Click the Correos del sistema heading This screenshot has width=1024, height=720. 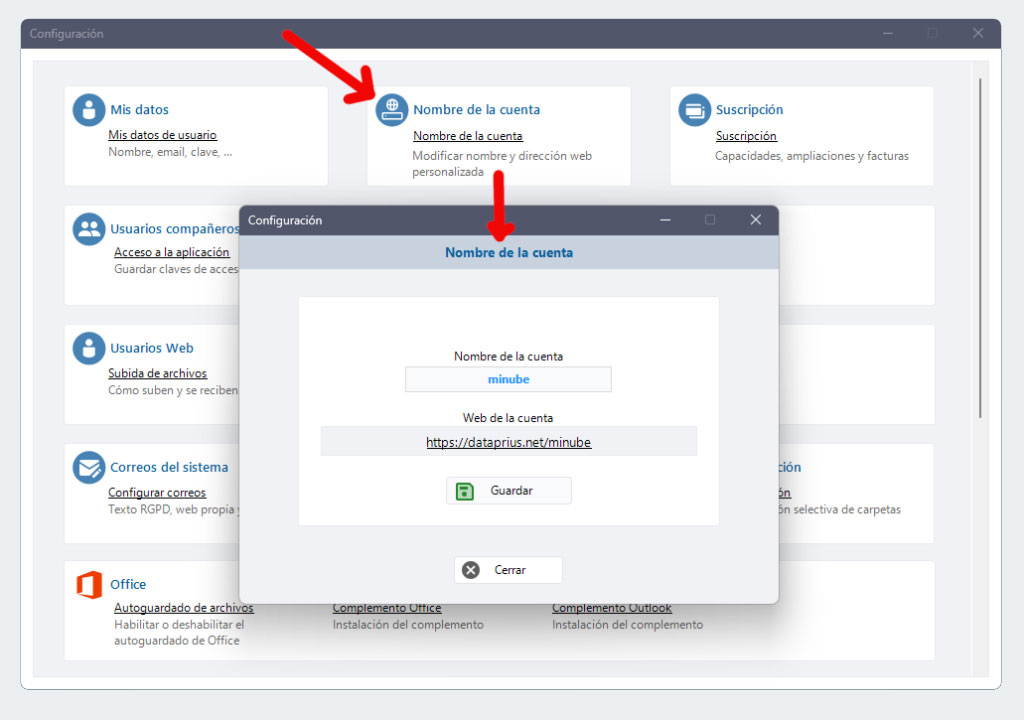point(169,467)
